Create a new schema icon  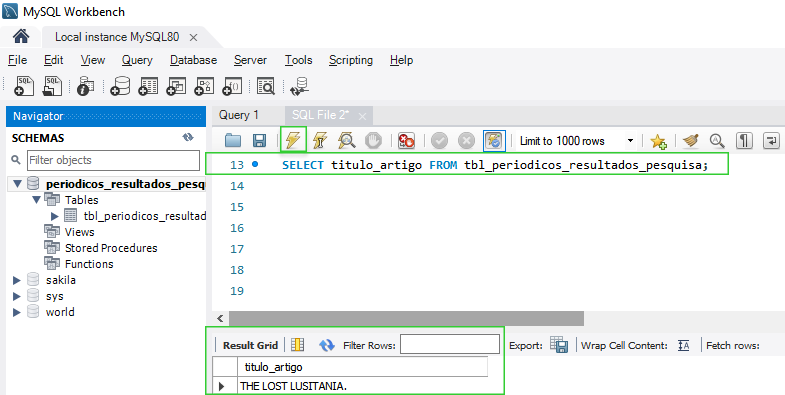point(120,86)
